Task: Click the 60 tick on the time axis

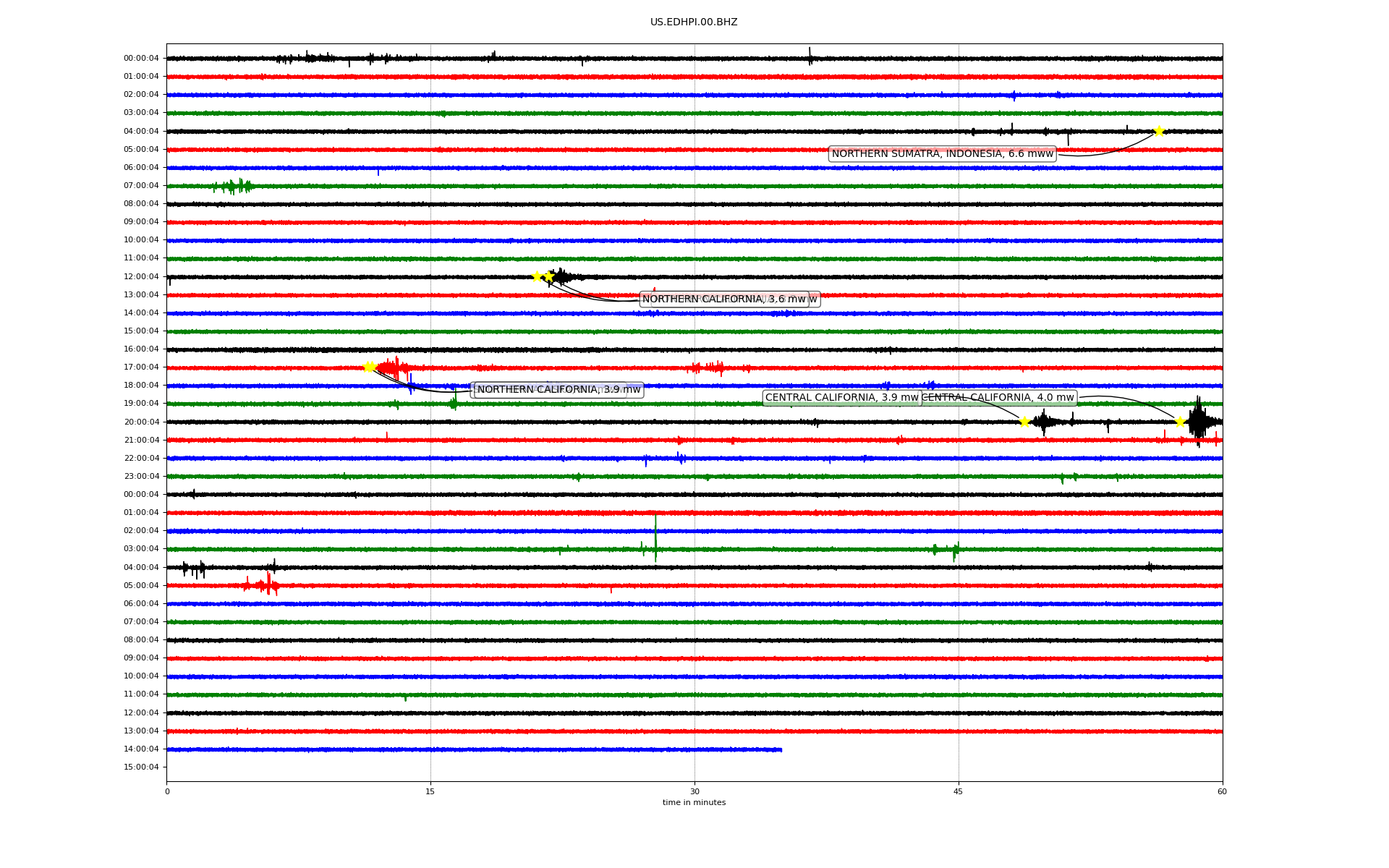Action: coord(1222,791)
